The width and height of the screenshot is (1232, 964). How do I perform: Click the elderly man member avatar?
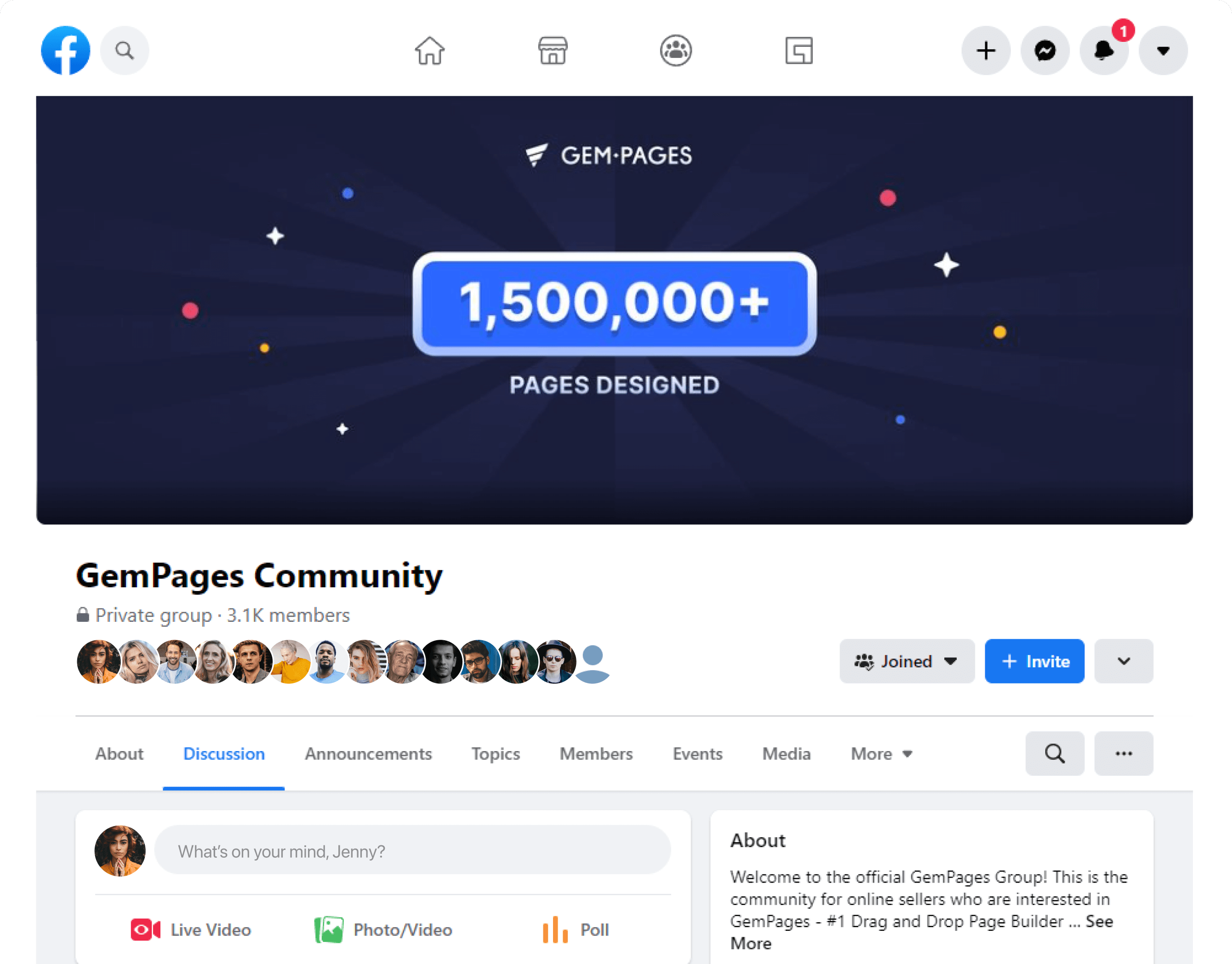point(403,661)
